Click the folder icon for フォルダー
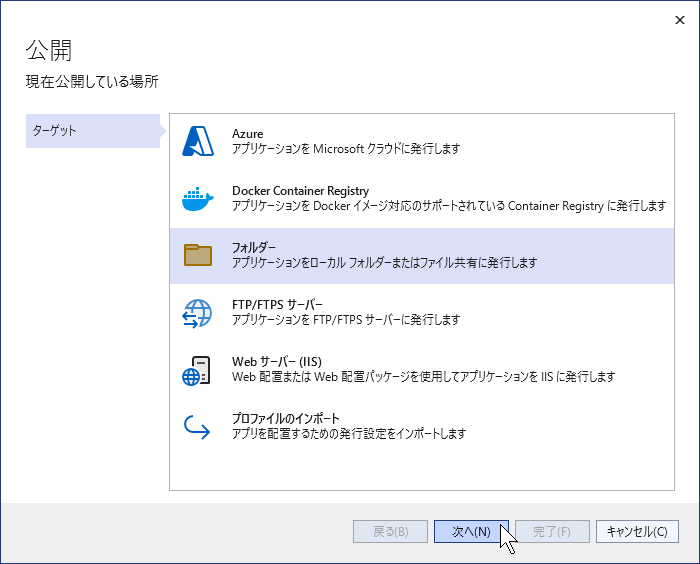Image resolution: width=700 pixels, height=564 pixels. [198, 255]
